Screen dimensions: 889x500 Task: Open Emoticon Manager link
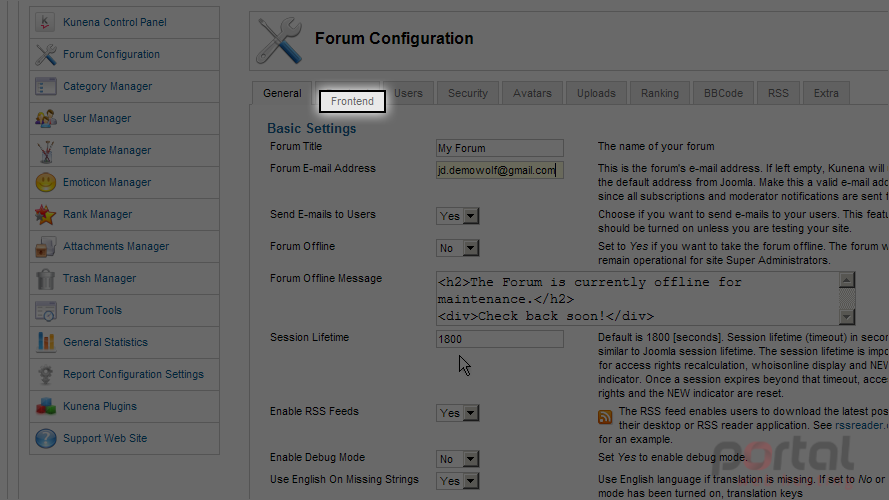[x=107, y=182]
